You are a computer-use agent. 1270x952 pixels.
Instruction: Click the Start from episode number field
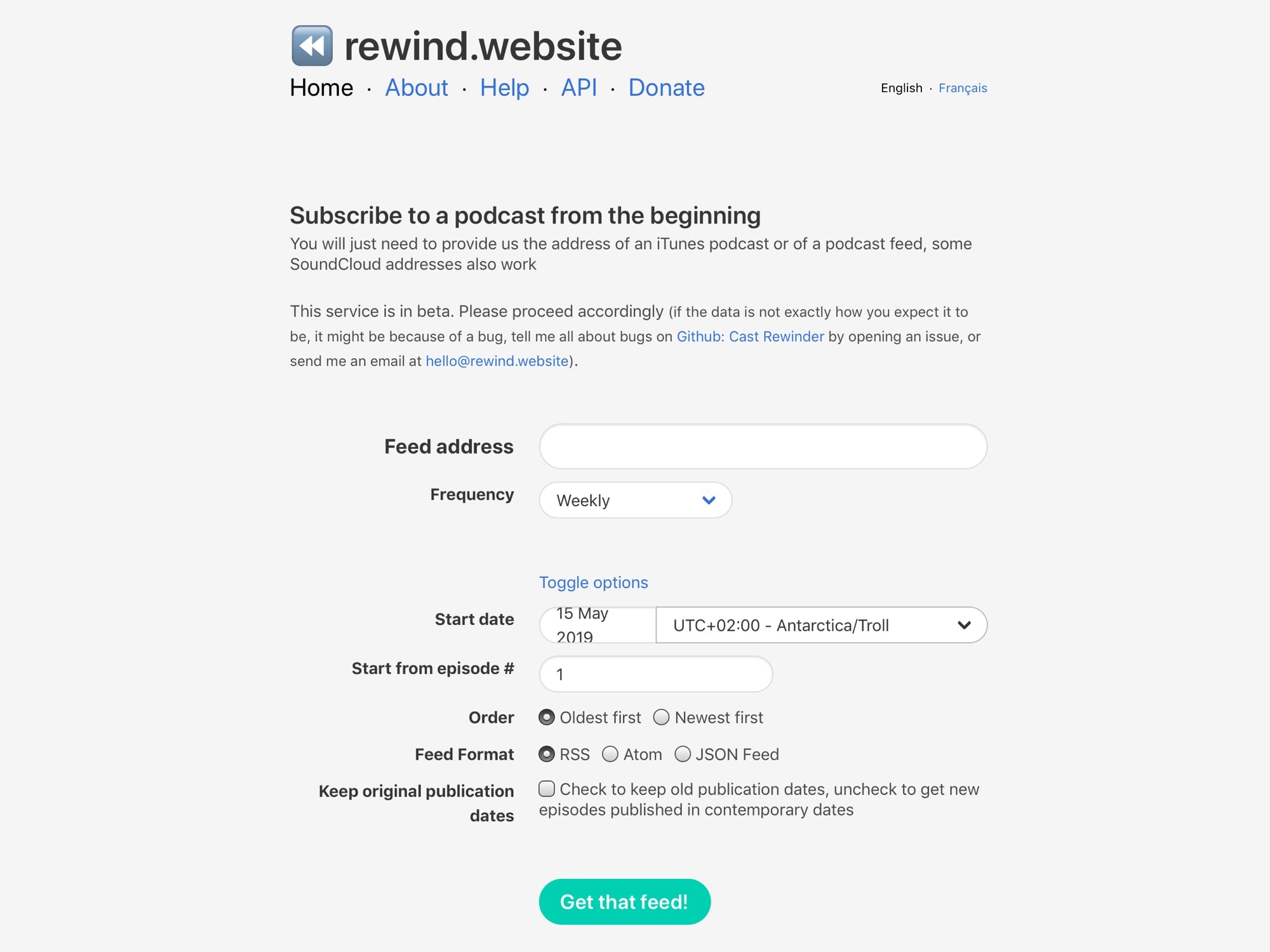(x=655, y=674)
